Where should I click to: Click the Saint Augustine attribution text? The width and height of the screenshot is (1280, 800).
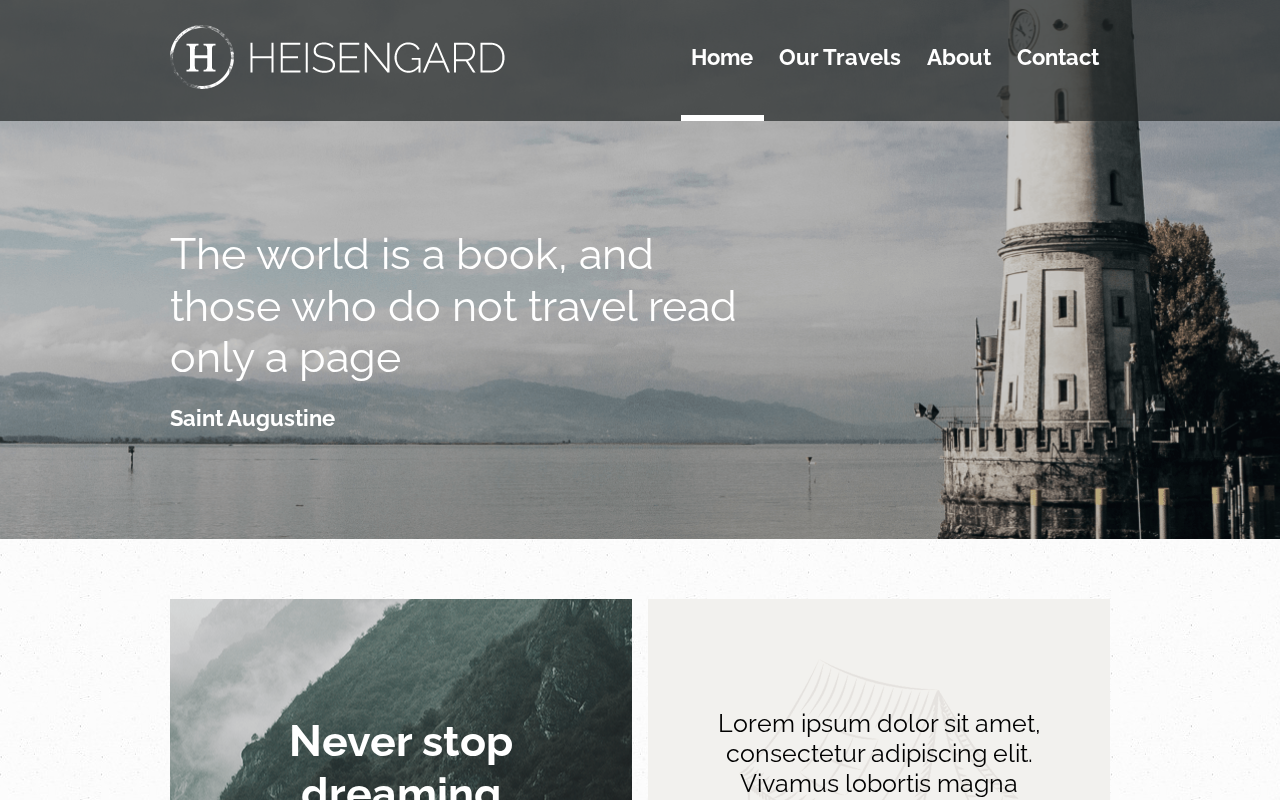coord(252,418)
